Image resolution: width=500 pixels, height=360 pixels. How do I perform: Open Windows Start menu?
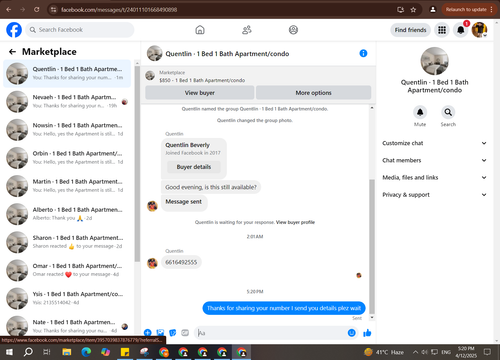[9, 352]
